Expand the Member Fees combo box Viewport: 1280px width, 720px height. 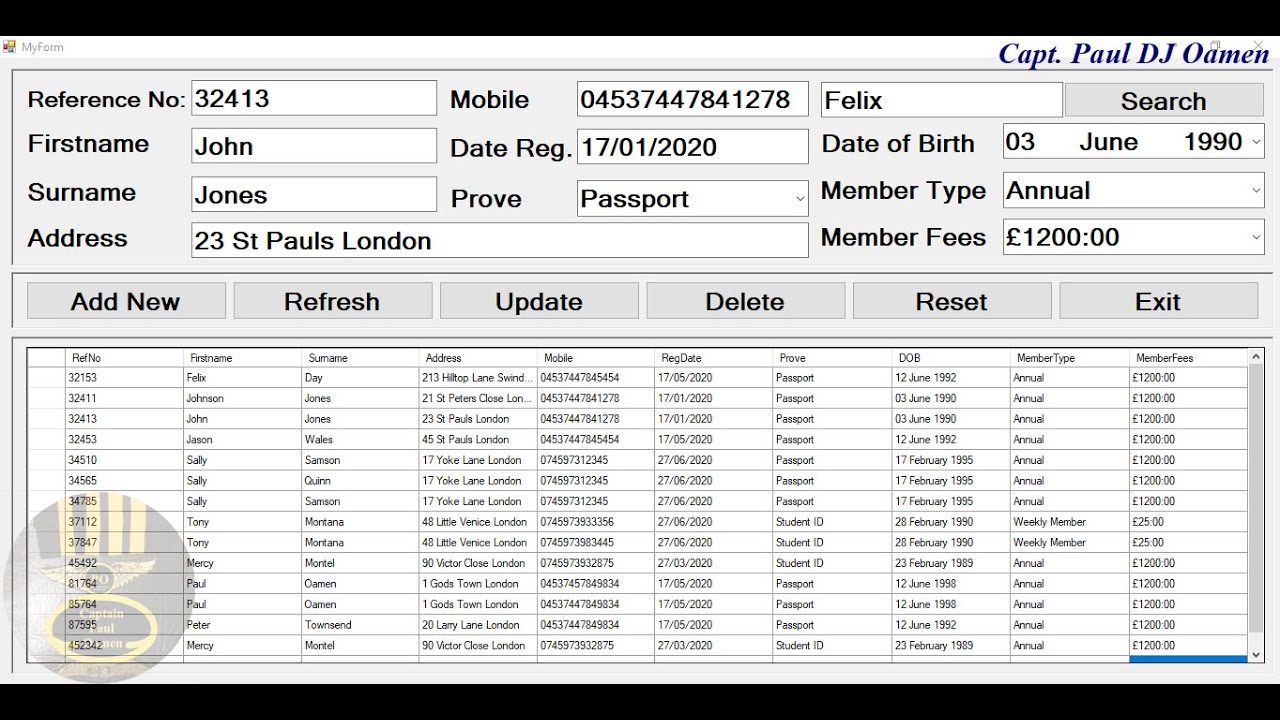[1256, 237]
